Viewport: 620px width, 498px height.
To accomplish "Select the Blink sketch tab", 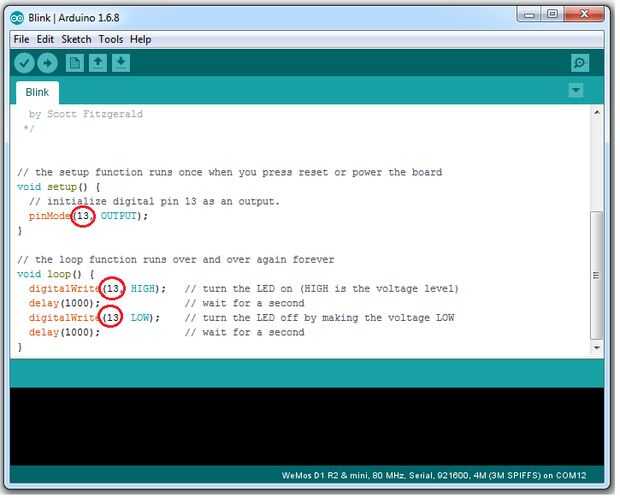I will [37, 93].
